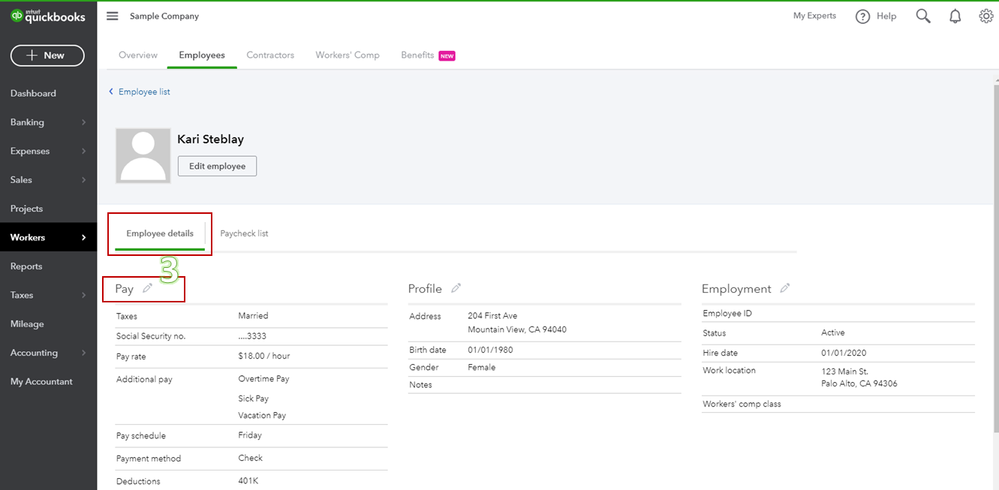Edit the Profile section pencil icon

[x=456, y=288]
